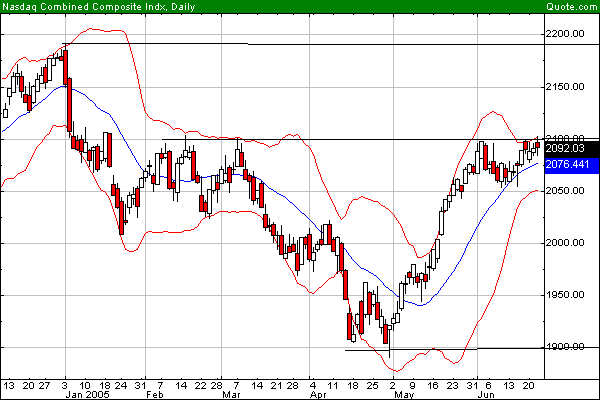The height and width of the screenshot is (400, 600).
Task: Open the Quote.com label in header
Action: 571,7
